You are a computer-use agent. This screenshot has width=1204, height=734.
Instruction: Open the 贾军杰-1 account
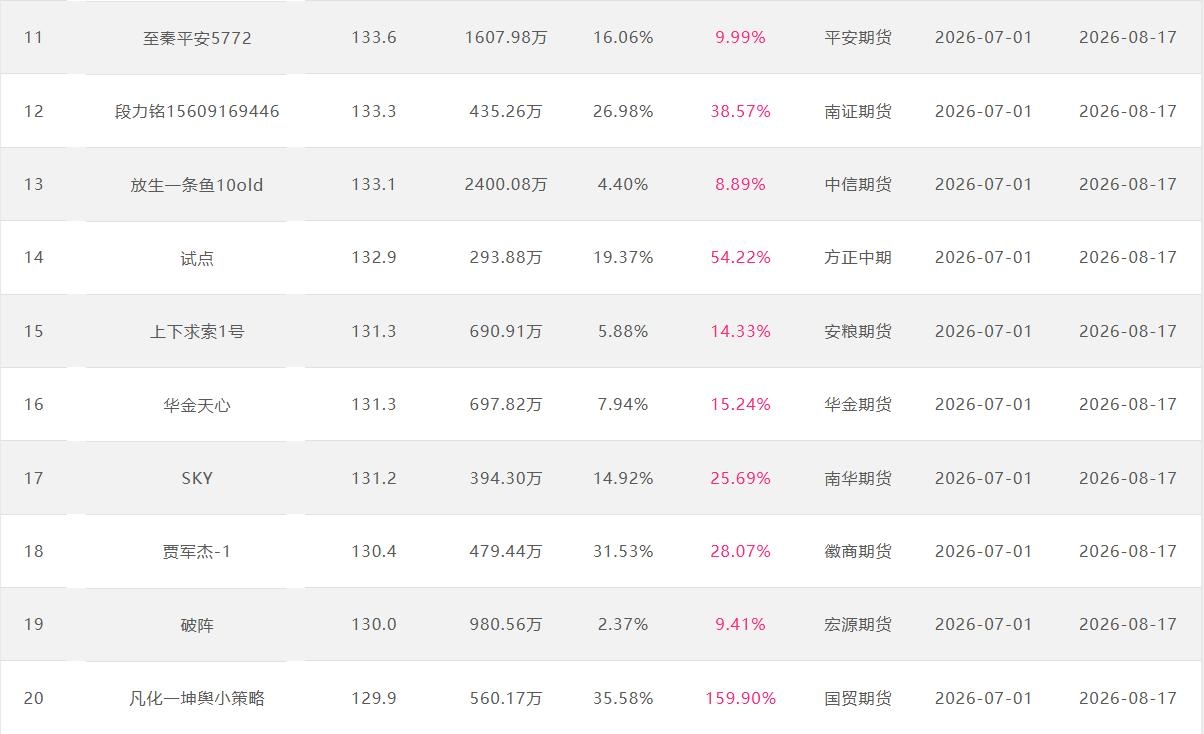pos(197,551)
